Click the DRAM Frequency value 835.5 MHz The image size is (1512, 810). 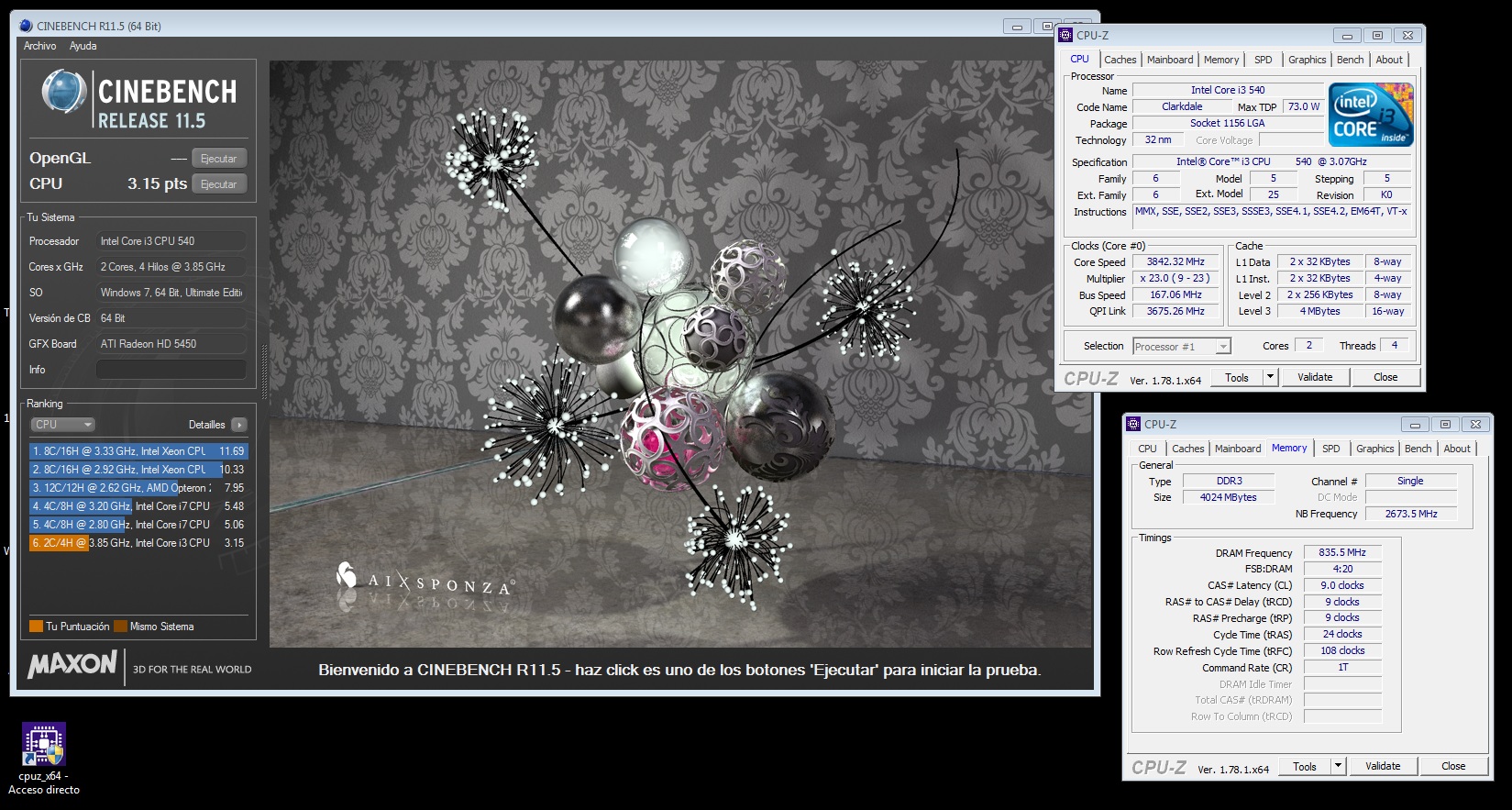1342,553
